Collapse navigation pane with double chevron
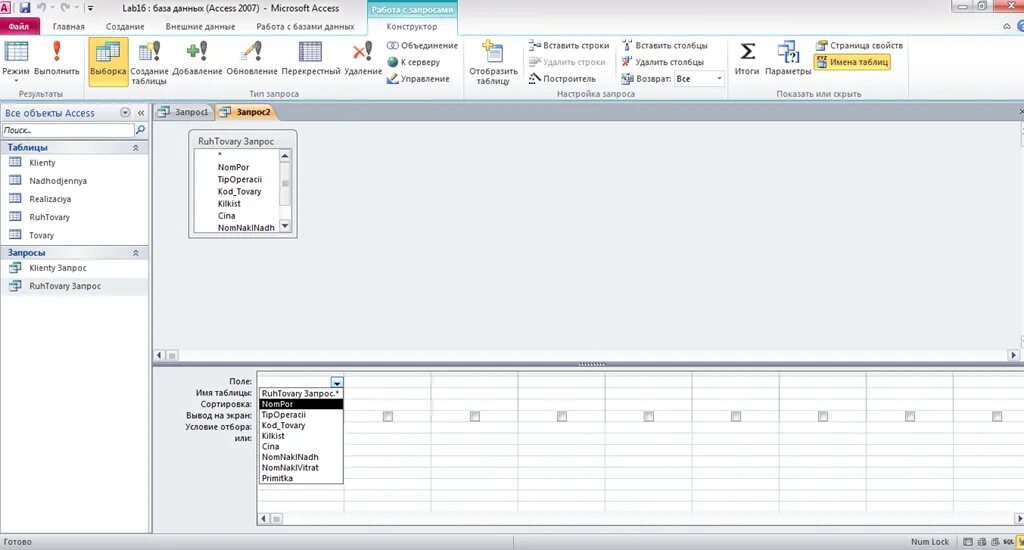 (x=140, y=113)
